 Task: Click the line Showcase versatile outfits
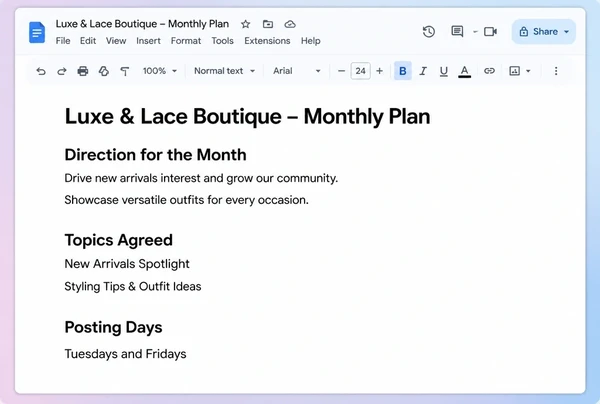[186, 200]
